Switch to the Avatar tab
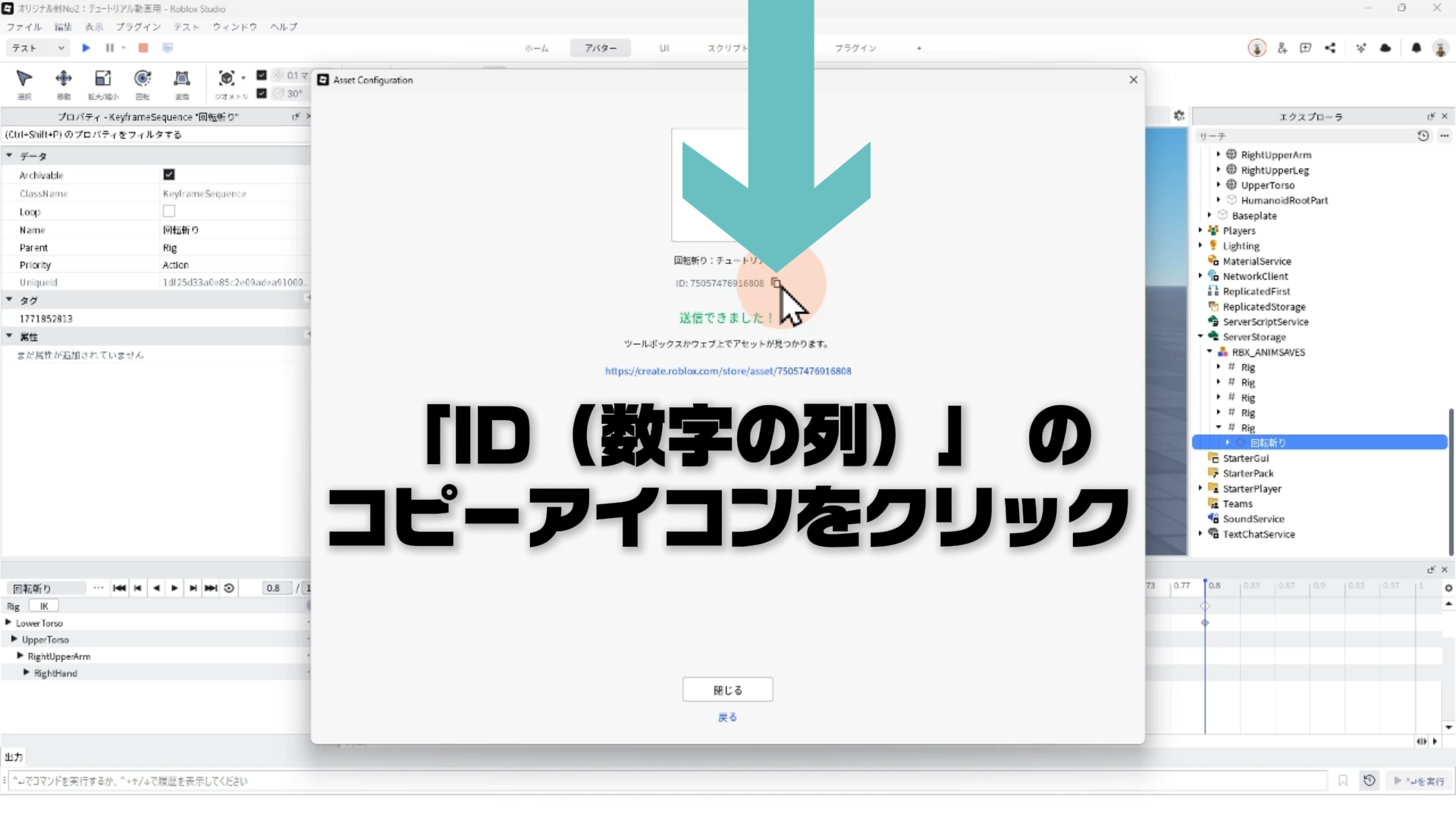Viewport: 1456px width, 819px height. [x=600, y=48]
